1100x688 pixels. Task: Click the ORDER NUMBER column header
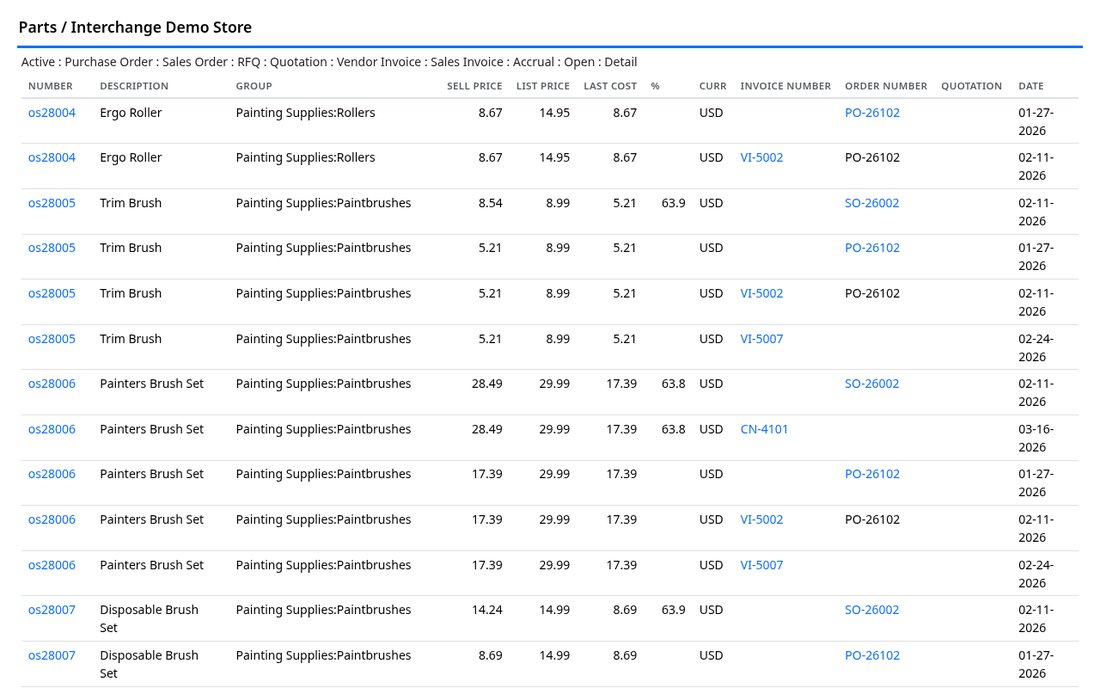pos(886,86)
